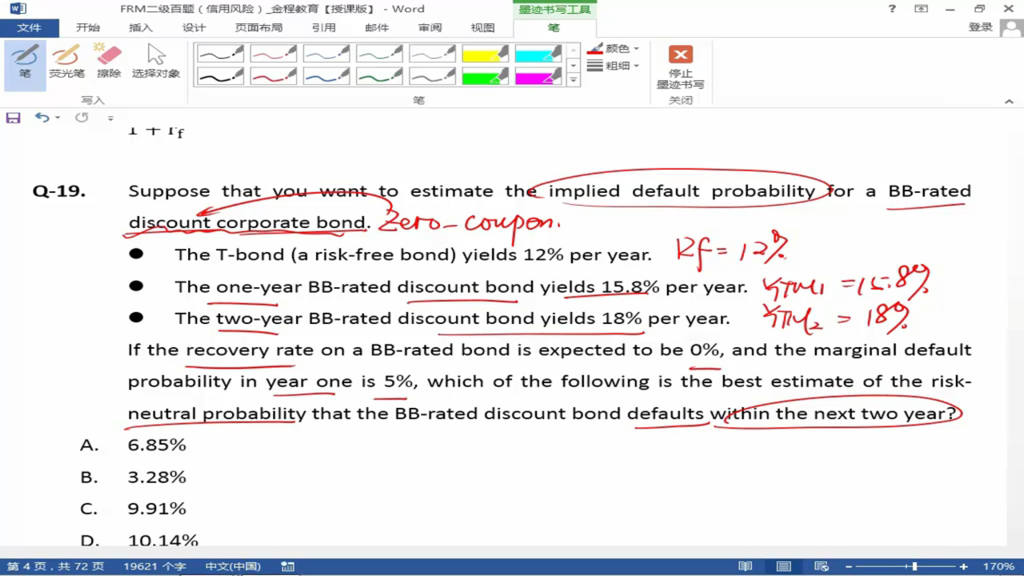Select the Pen (笔) ink tool
The image size is (1024, 576).
pyautogui.click(x=24, y=60)
